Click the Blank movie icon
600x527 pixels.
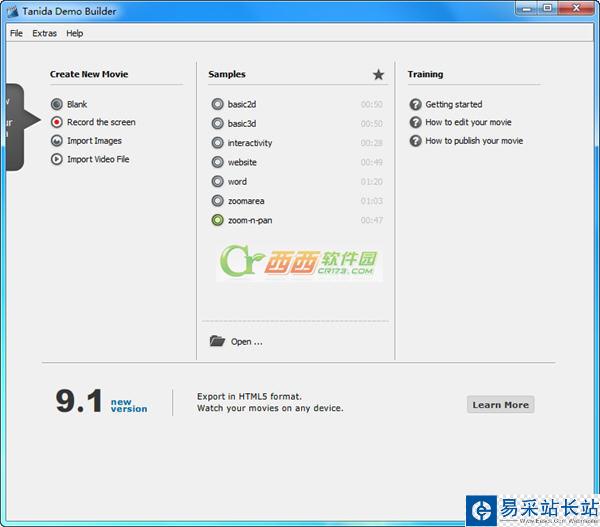[57, 104]
